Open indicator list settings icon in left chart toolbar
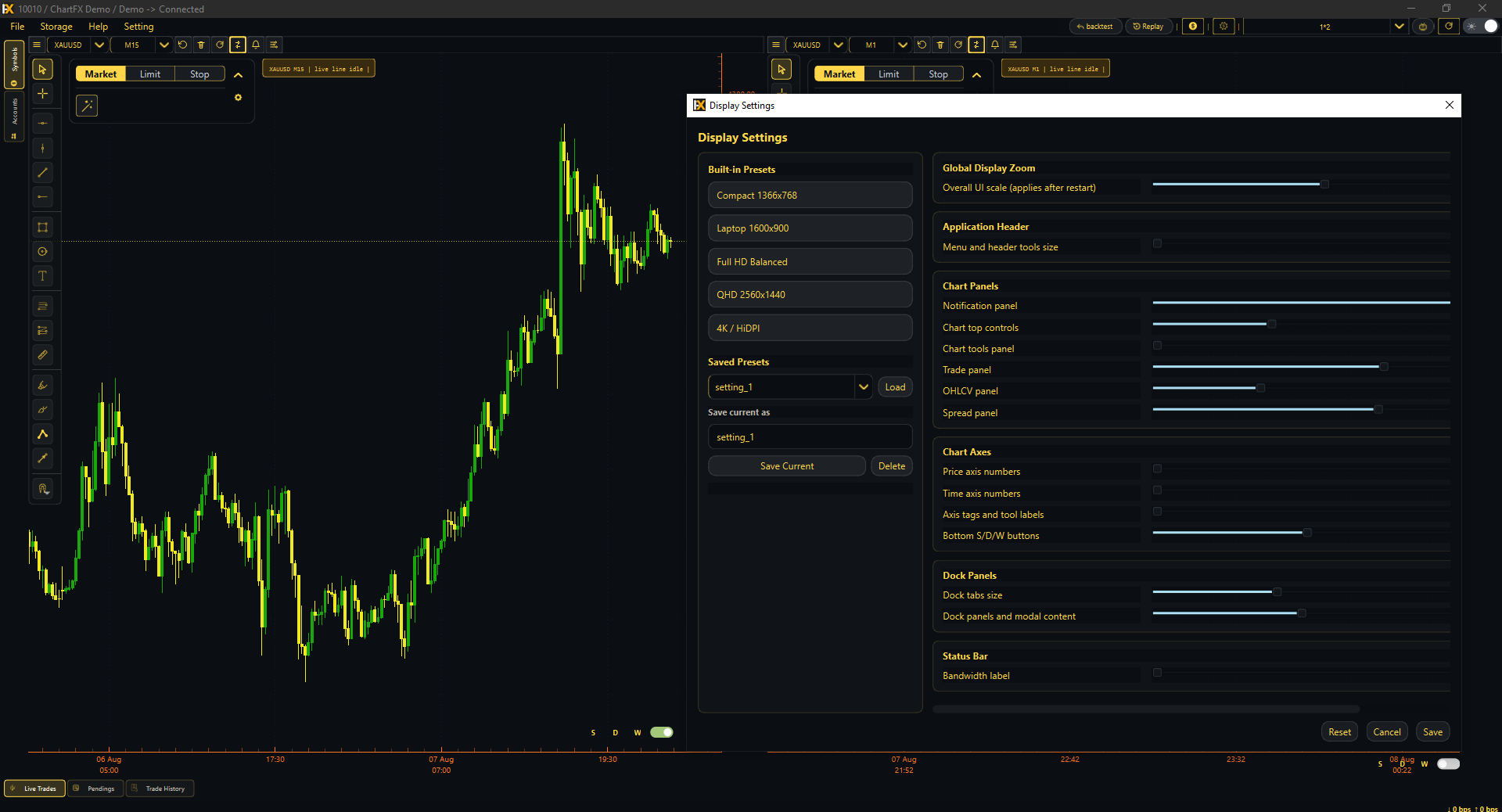1502x812 pixels. (x=274, y=45)
